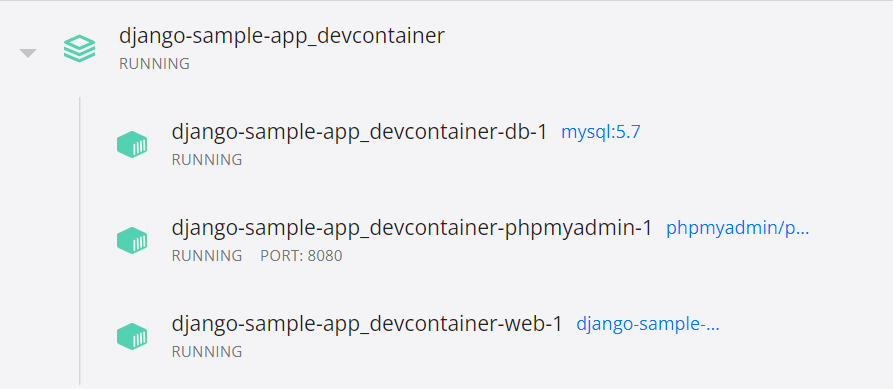Viewport: 893px width, 389px height.
Task: Open the mysql:5.7 image link
Action: click(x=601, y=132)
